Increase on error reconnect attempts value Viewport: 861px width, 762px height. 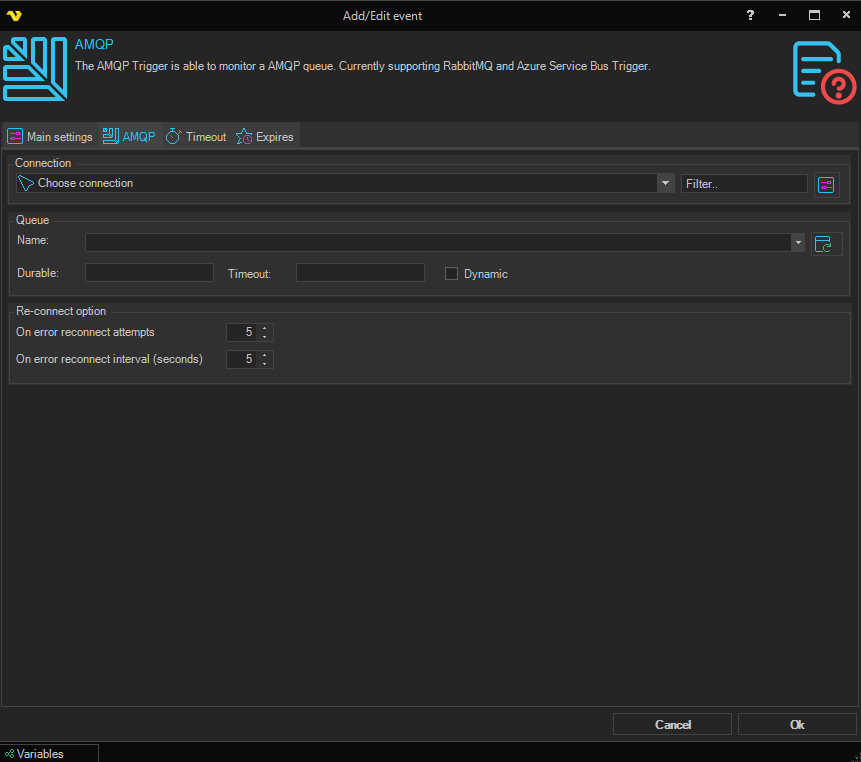[x=265, y=328]
